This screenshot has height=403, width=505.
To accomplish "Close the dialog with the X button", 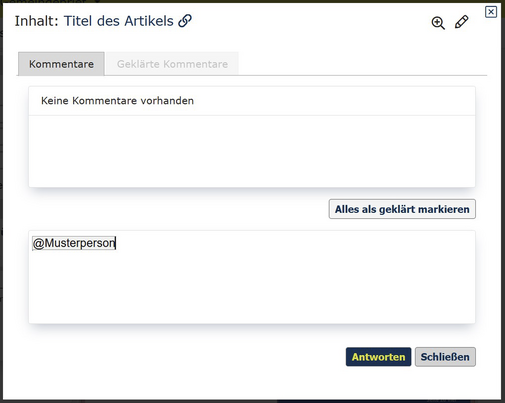I will click(x=491, y=12).
